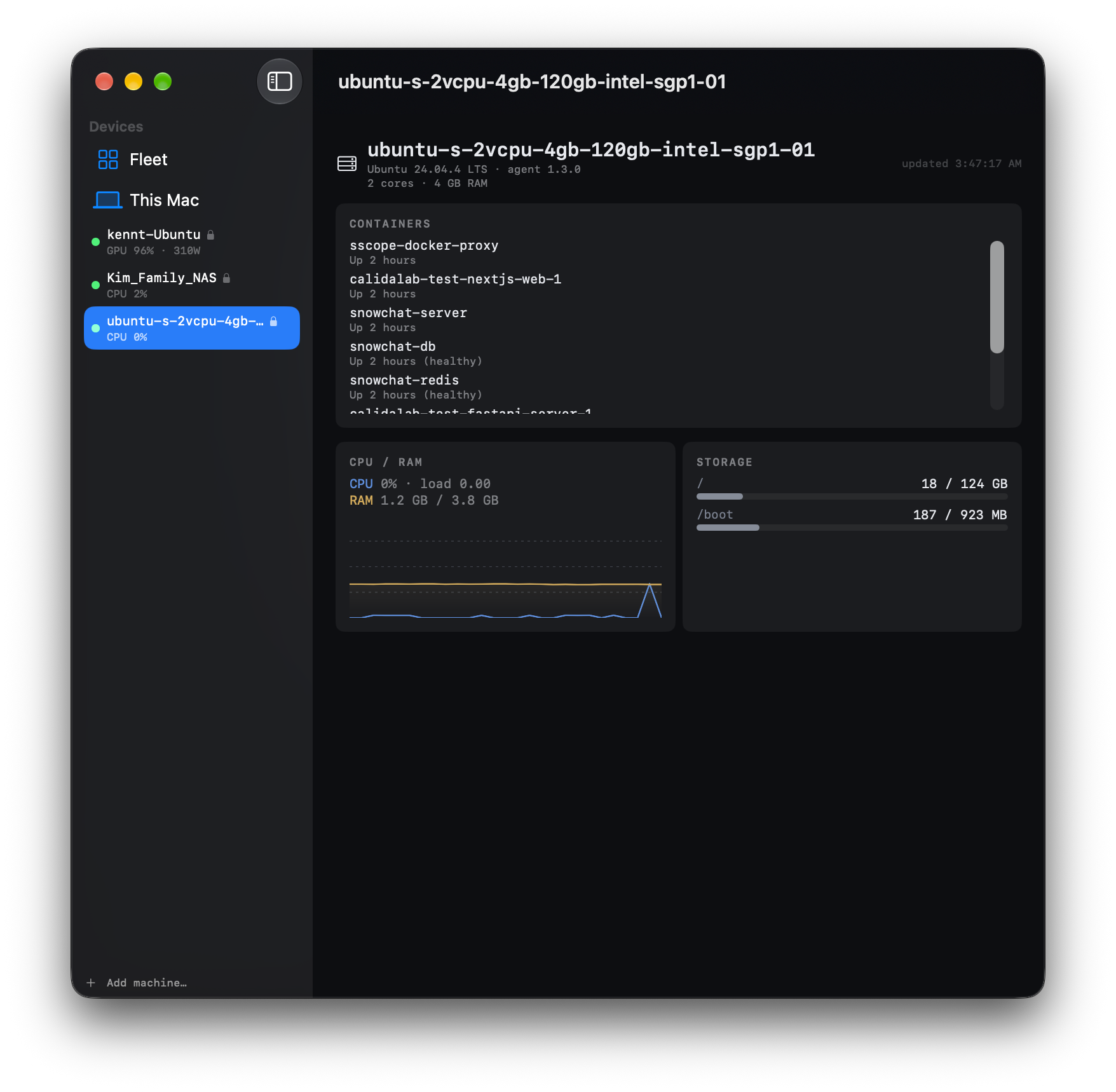Click the RAM 1.2 GB / 3.8 GB reading
The width and height of the screenshot is (1116, 1092).
pos(424,500)
